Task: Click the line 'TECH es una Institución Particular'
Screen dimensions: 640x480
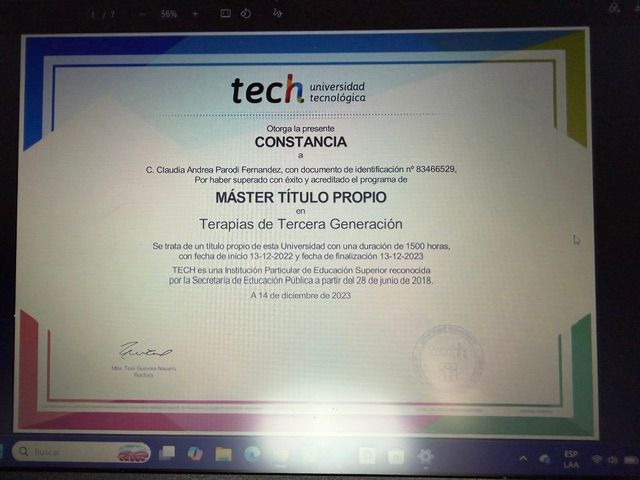Action: [301, 270]
